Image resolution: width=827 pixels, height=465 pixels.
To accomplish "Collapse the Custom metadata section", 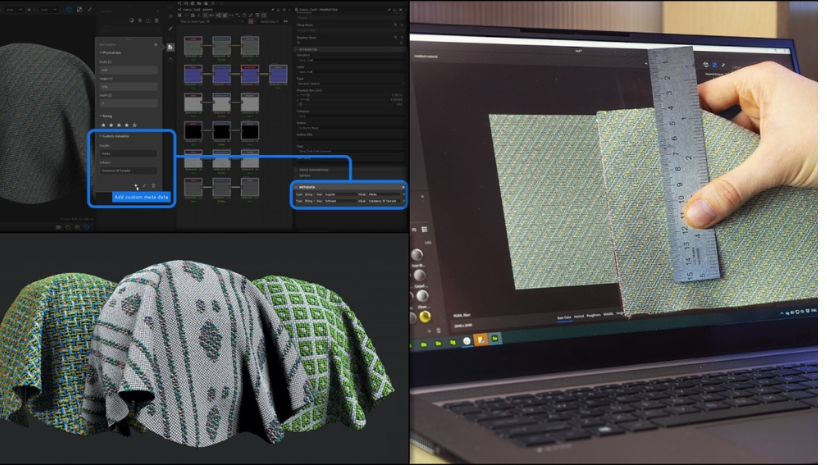I will (100, 137).
